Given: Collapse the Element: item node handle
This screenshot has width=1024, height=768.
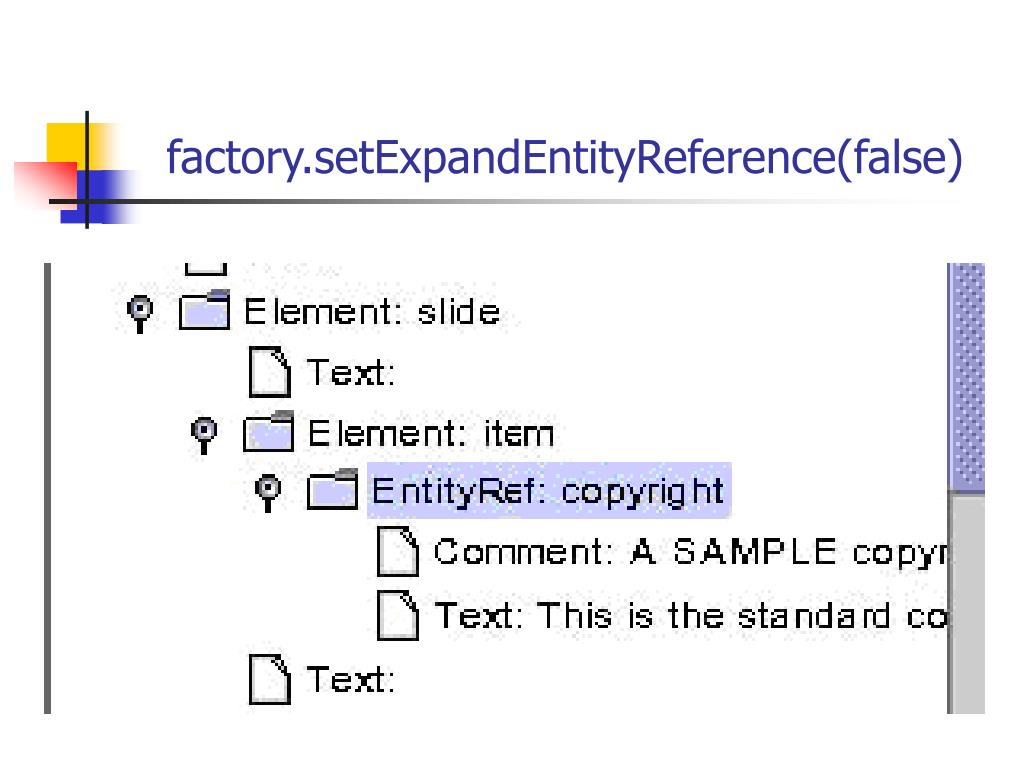Looking at the screenshot, I should coord(204,434).
